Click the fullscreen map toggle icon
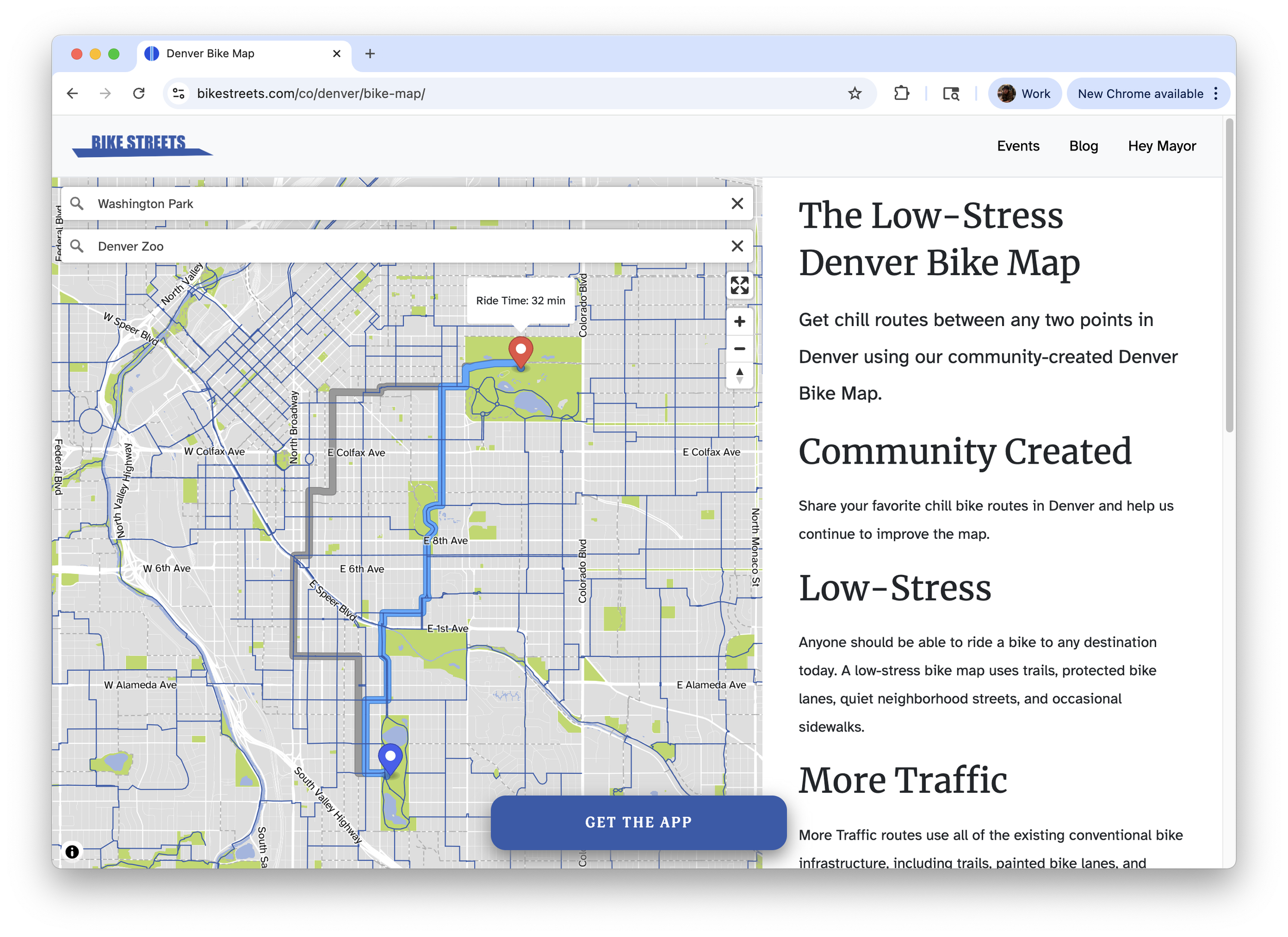The image size is (1288, 937). pyautogui.click(x=739, y=286)
